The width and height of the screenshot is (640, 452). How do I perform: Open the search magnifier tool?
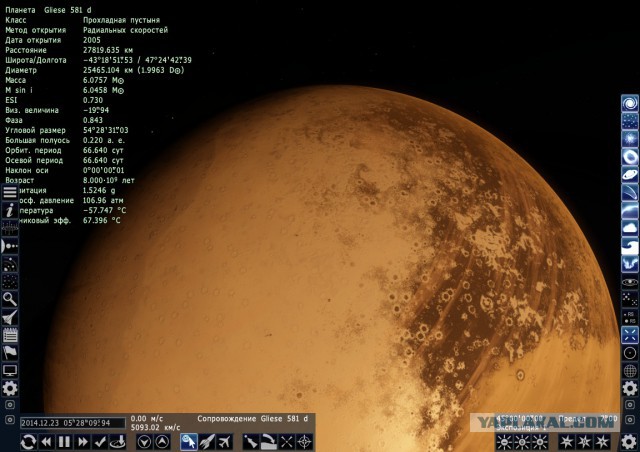click(10, 299)
